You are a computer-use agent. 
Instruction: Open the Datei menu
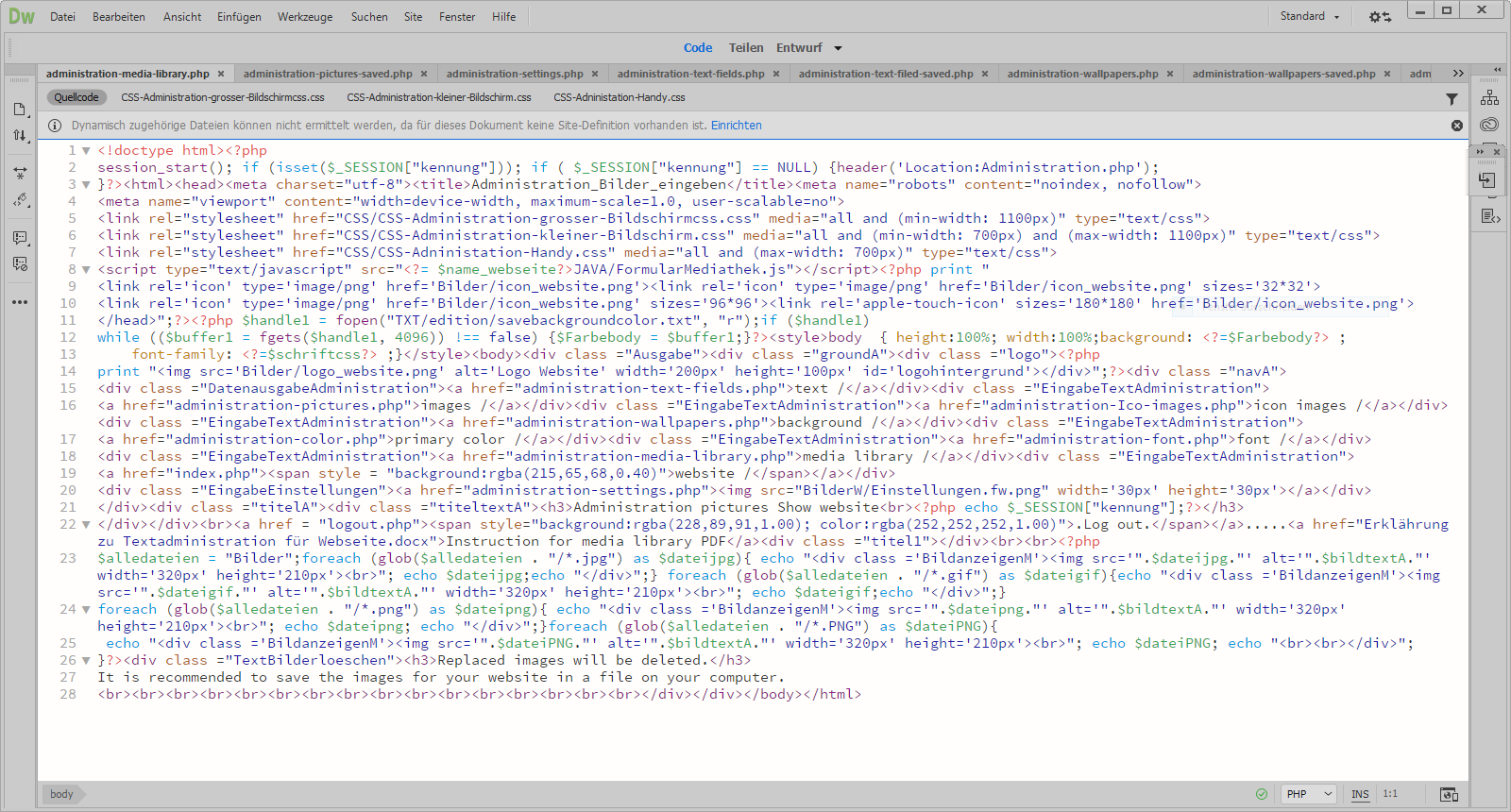point(62,17)
